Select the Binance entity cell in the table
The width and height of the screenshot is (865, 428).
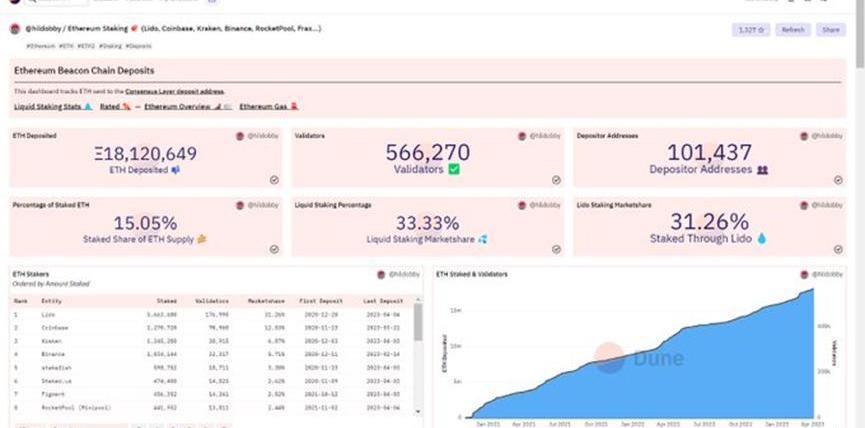click(53, 354)
